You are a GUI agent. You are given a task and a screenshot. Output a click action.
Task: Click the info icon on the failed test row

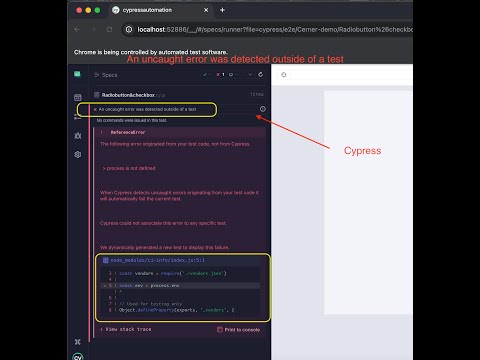coord(263,109)
